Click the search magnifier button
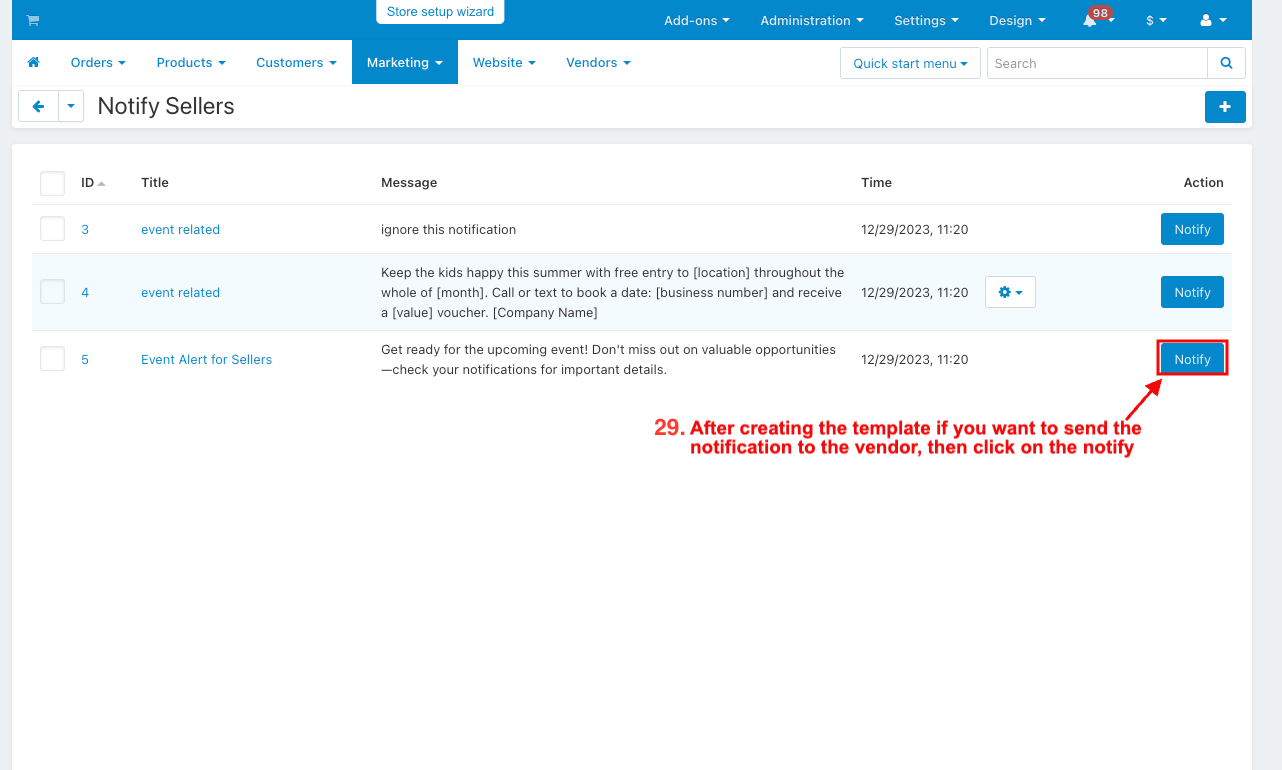1282x770 pixels. click(x=1226, y=63)
